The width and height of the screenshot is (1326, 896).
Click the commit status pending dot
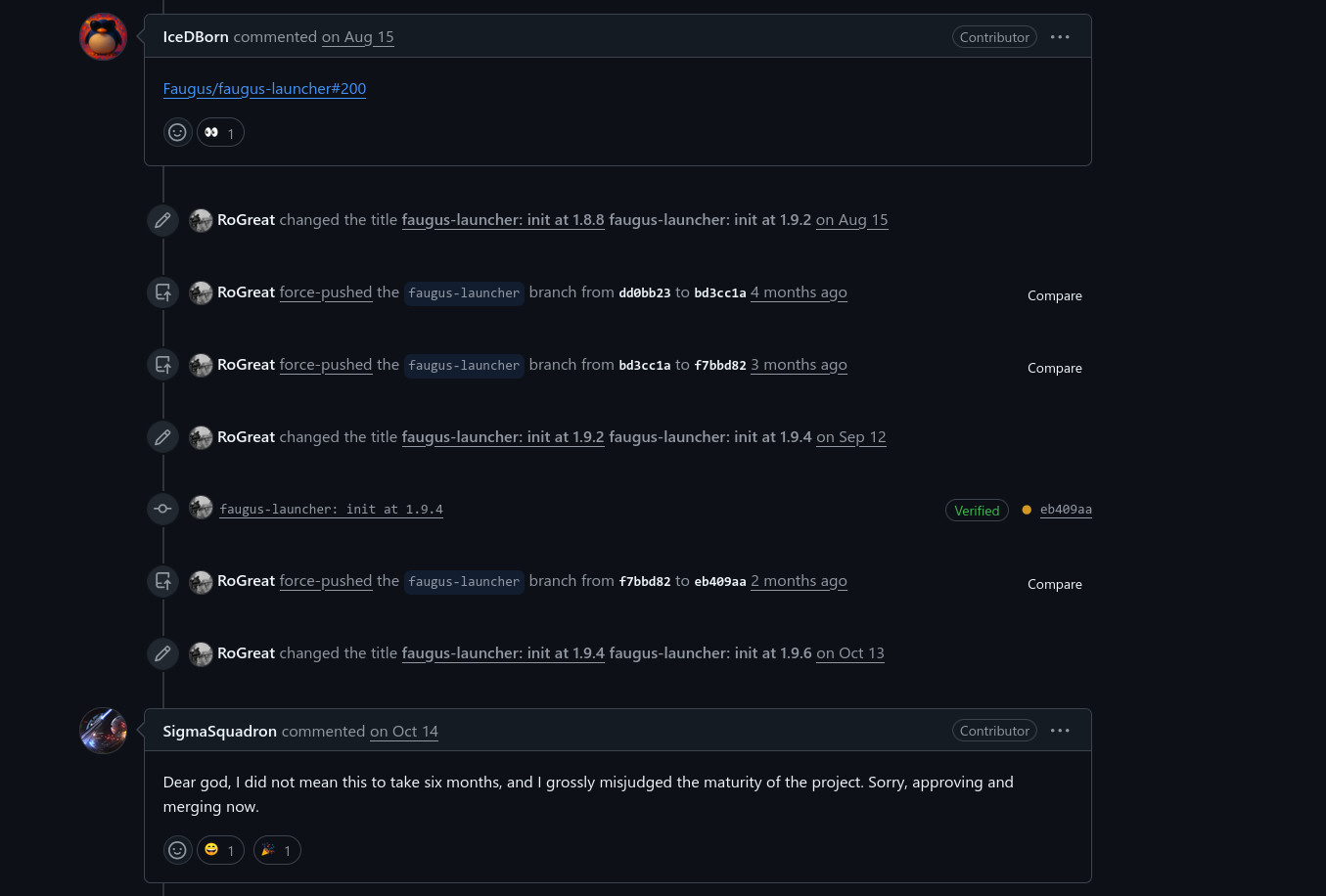[x=1027, y=510]
